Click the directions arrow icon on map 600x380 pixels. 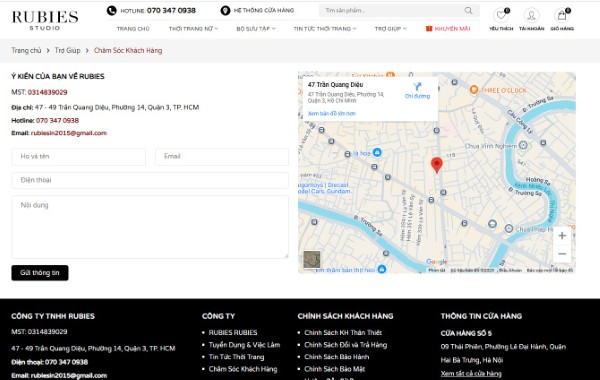click(417, 86)
